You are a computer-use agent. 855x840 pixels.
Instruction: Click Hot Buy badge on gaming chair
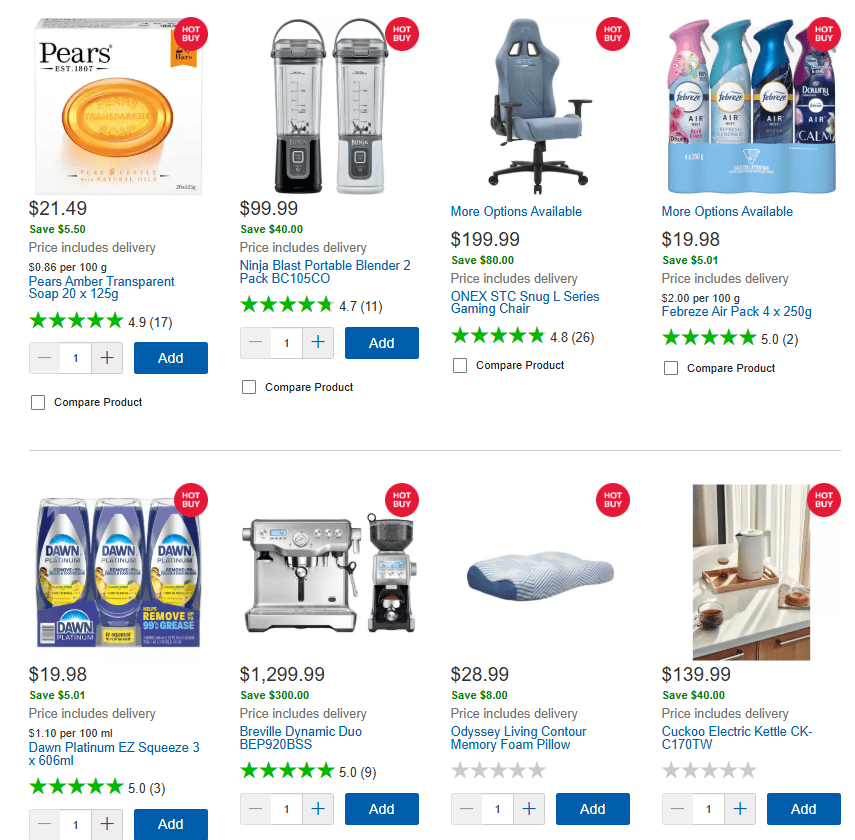(613, 34)
